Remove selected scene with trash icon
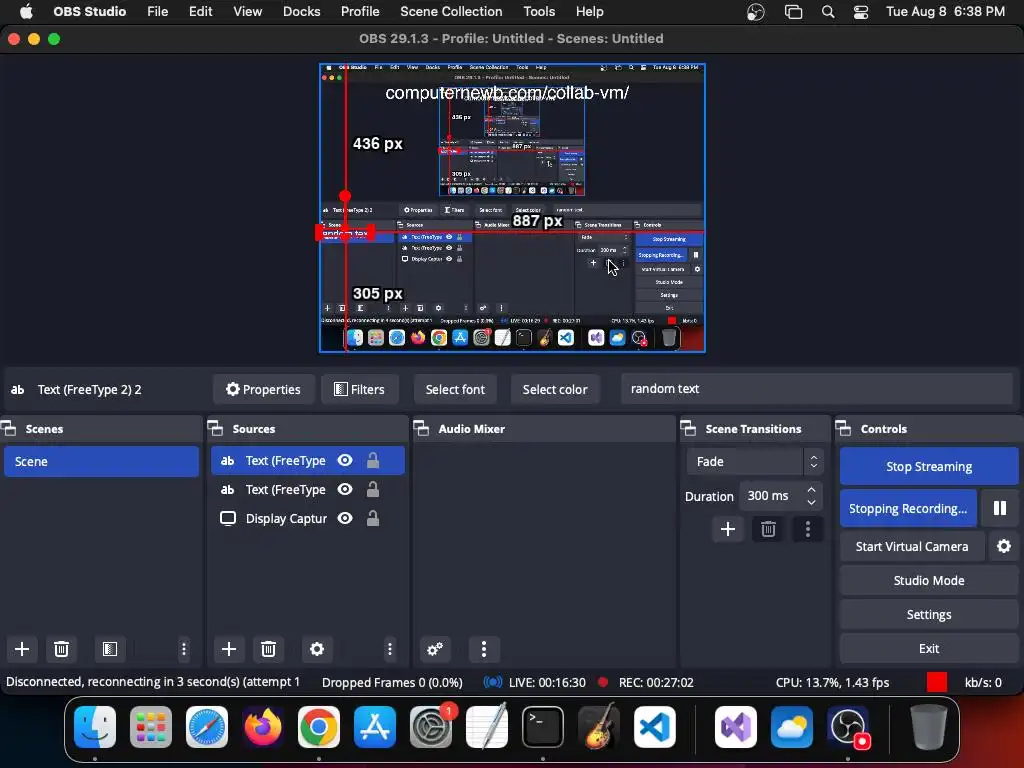Viewport: 1024px width, 768px height. point(61,648)
